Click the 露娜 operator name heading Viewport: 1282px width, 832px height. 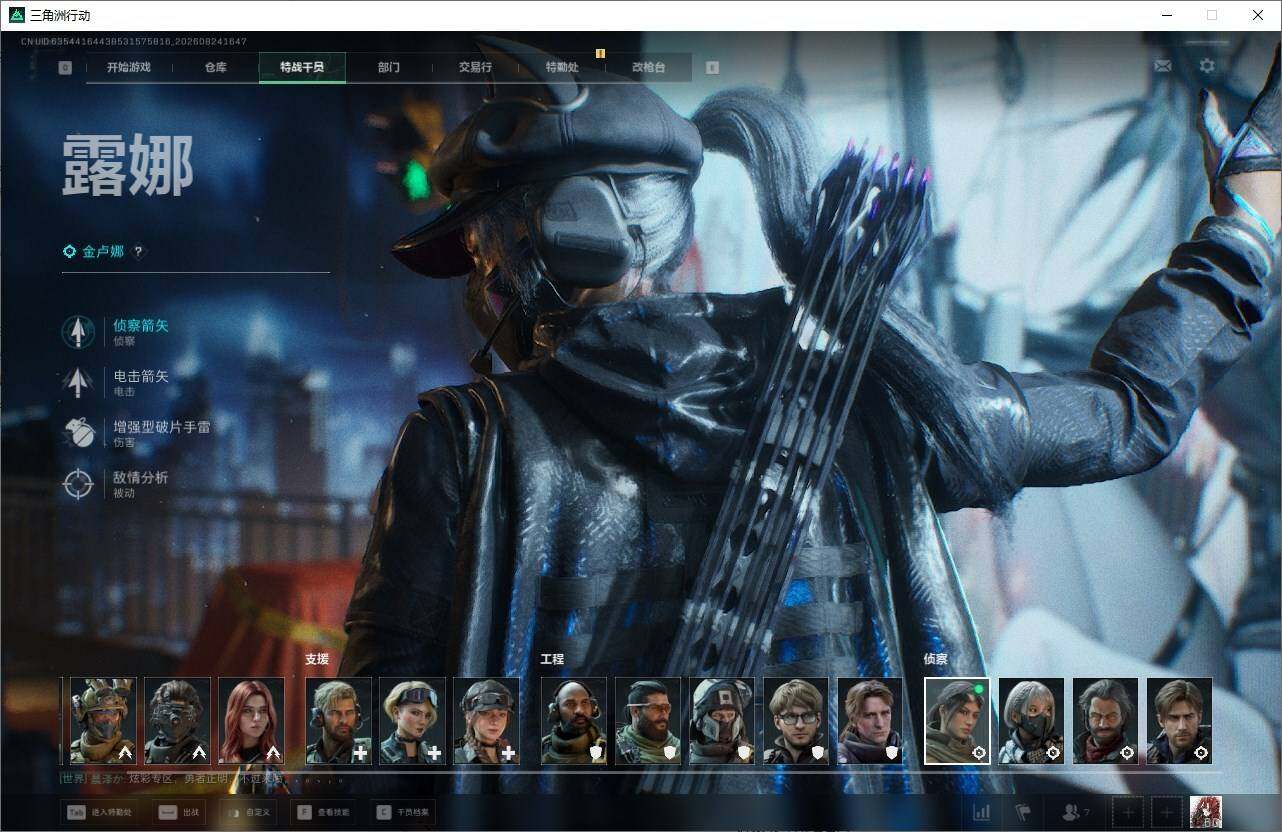[127, 167]
